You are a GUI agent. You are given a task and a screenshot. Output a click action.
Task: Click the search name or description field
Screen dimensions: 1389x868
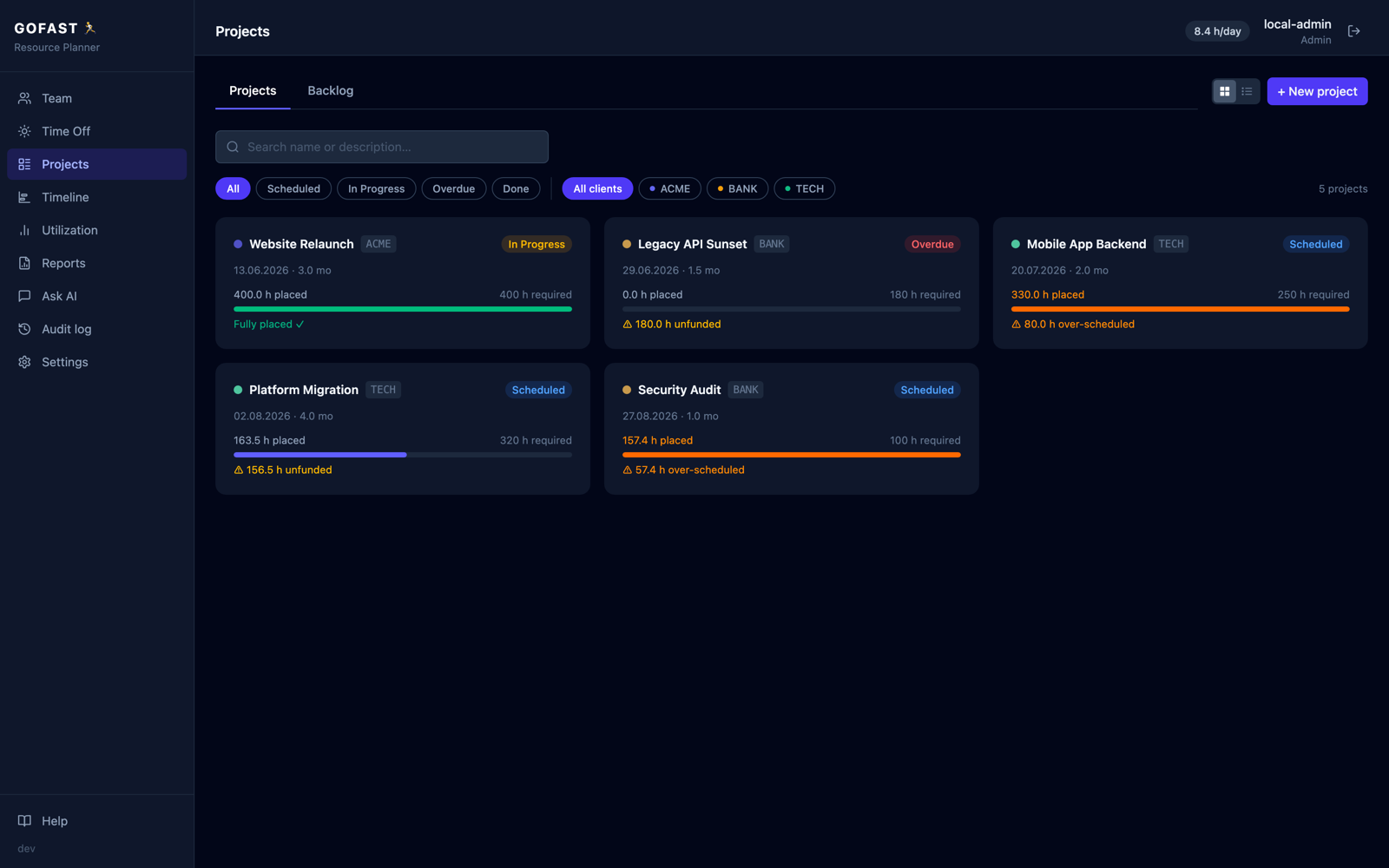[382, 147]
